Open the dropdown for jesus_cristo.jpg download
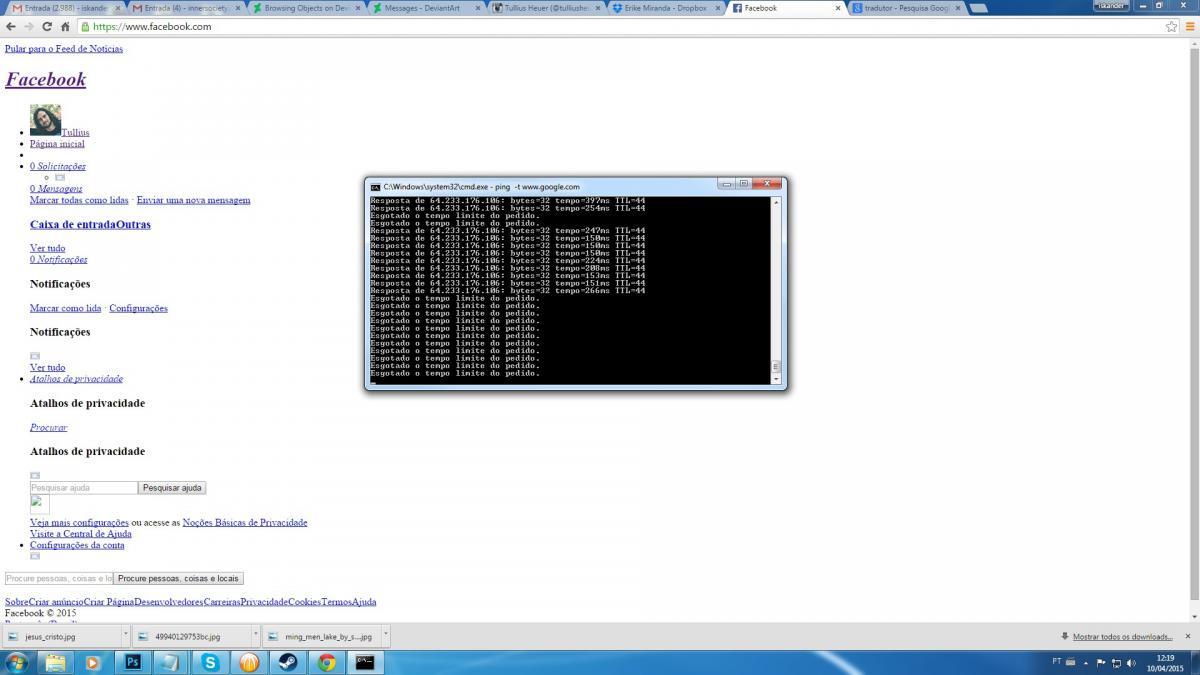Viewport: 1200px width, 675px height. [125, 636]
